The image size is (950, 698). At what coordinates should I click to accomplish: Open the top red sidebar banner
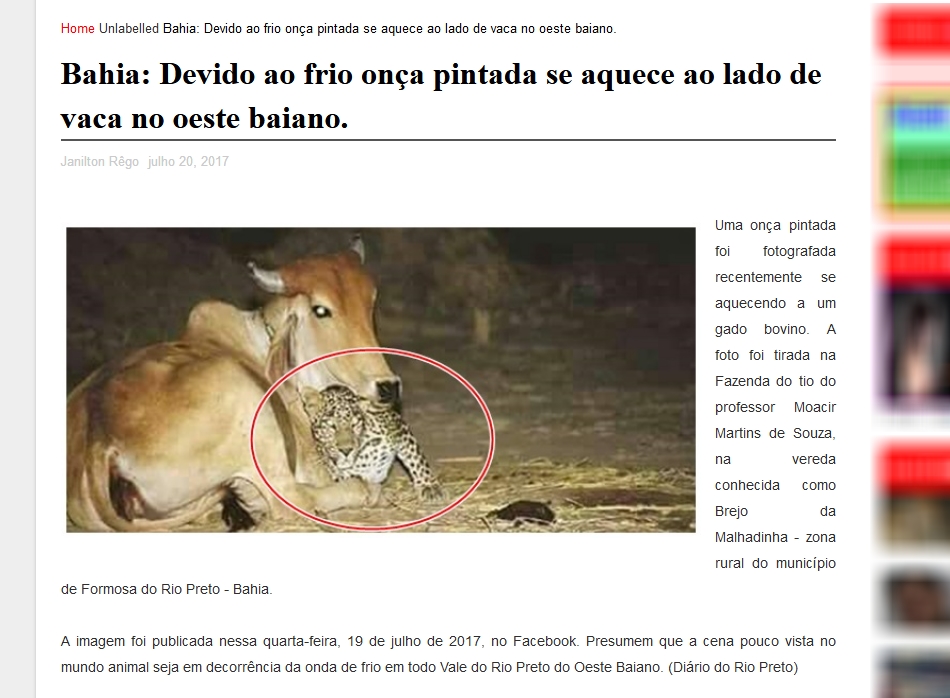click(x=914, y=30)
